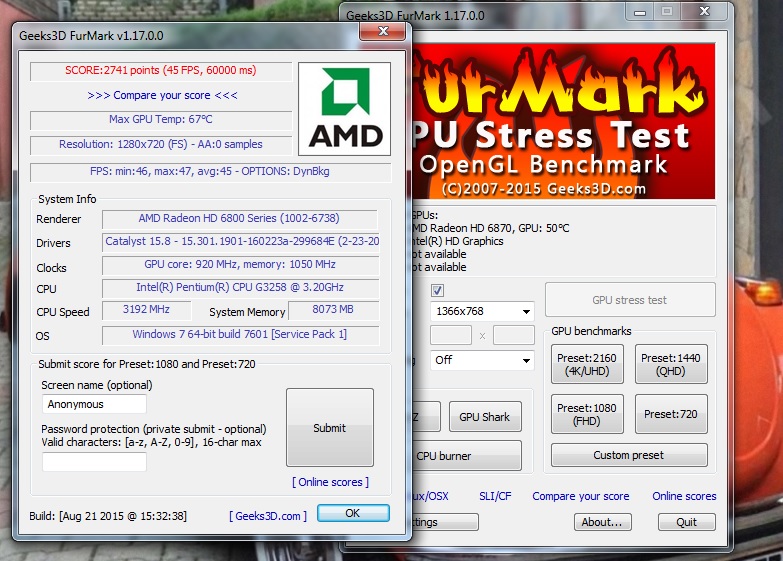Click the 3192 MHz CPU speed value
Viewport: 783px width, 561px height.
pos(146,309)
